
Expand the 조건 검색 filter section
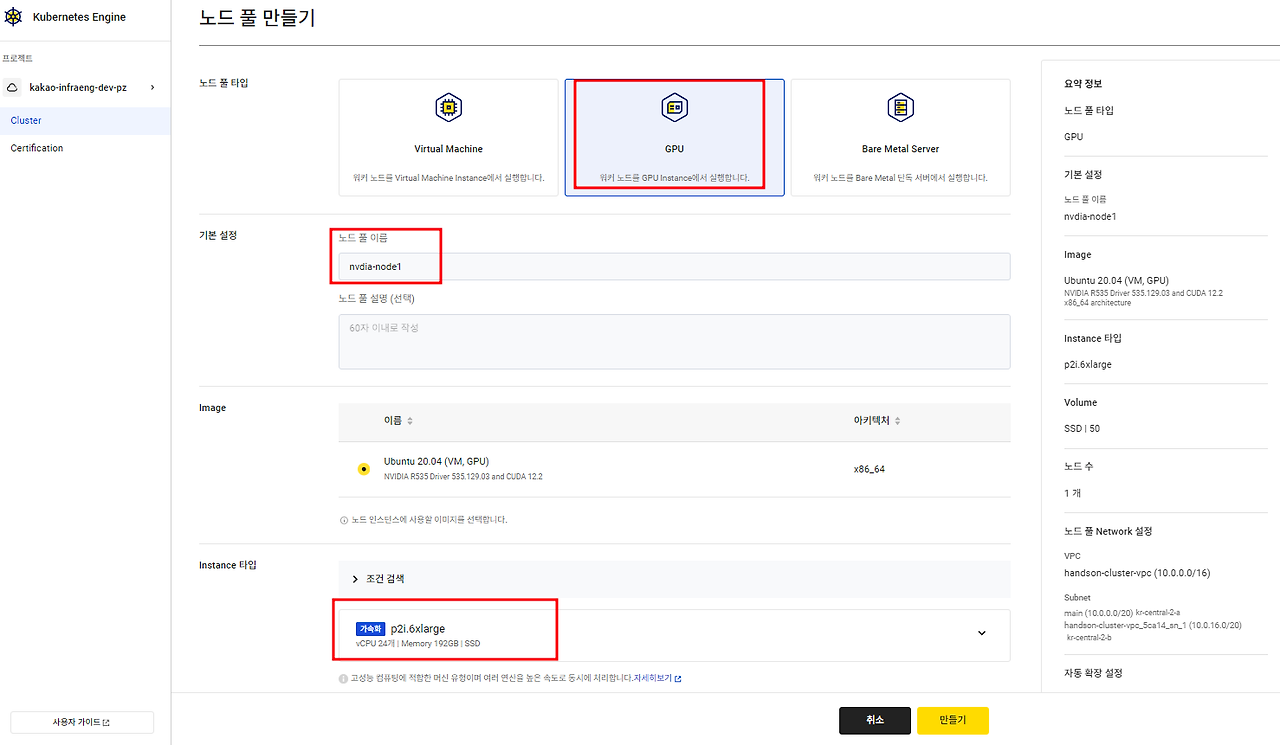coord(674,579)
